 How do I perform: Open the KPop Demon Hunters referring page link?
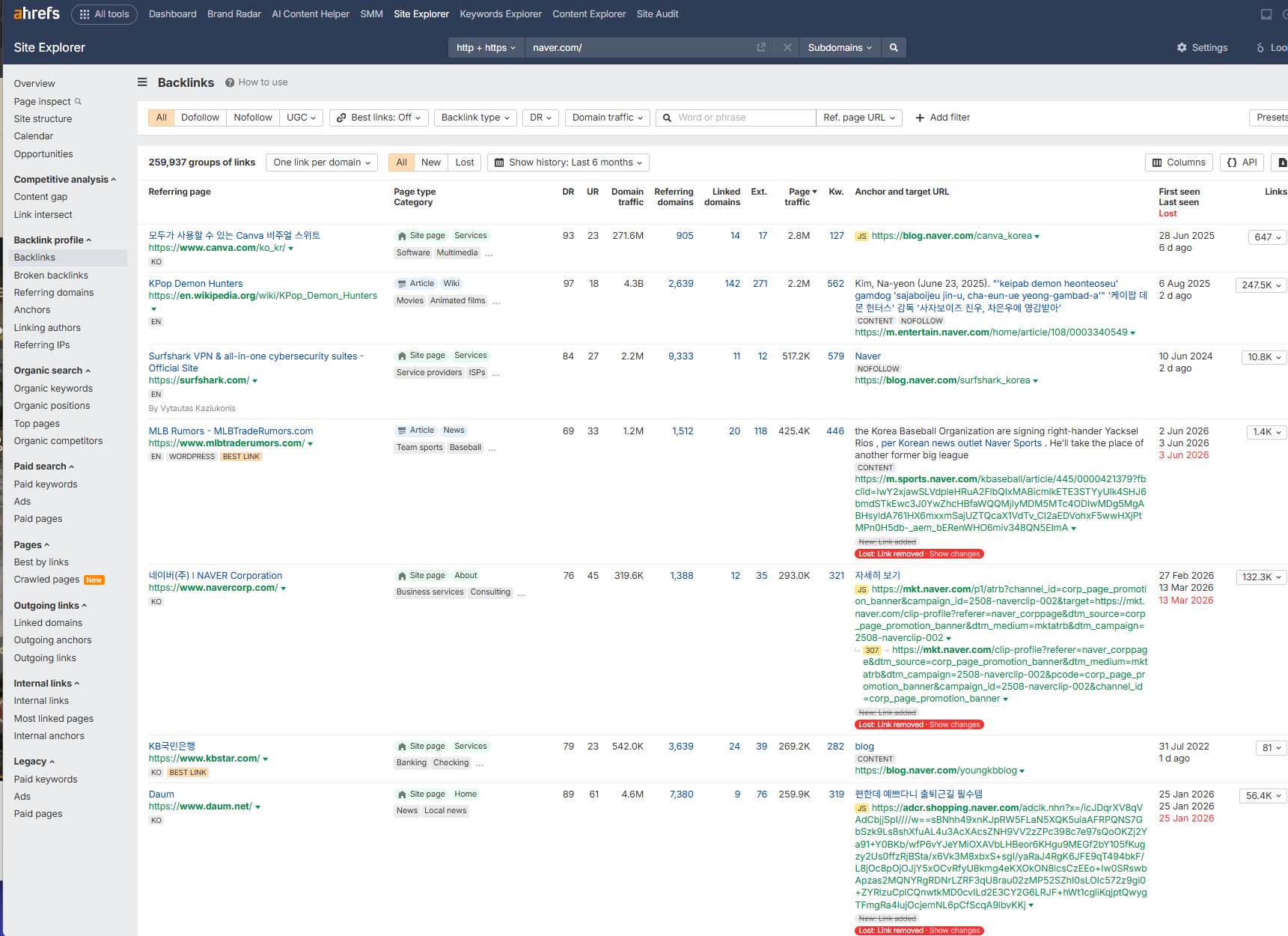pos(195,284)
